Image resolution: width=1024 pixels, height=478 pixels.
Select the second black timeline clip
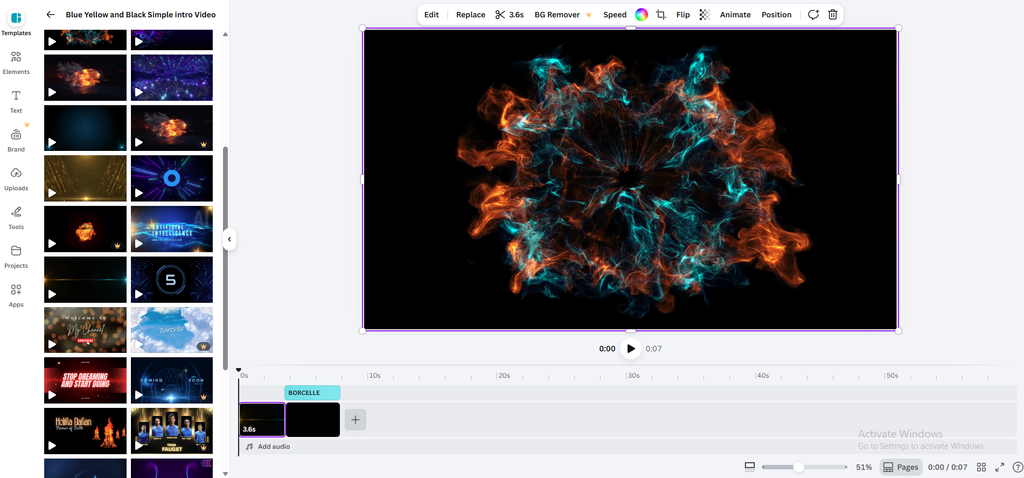[313, 419]
